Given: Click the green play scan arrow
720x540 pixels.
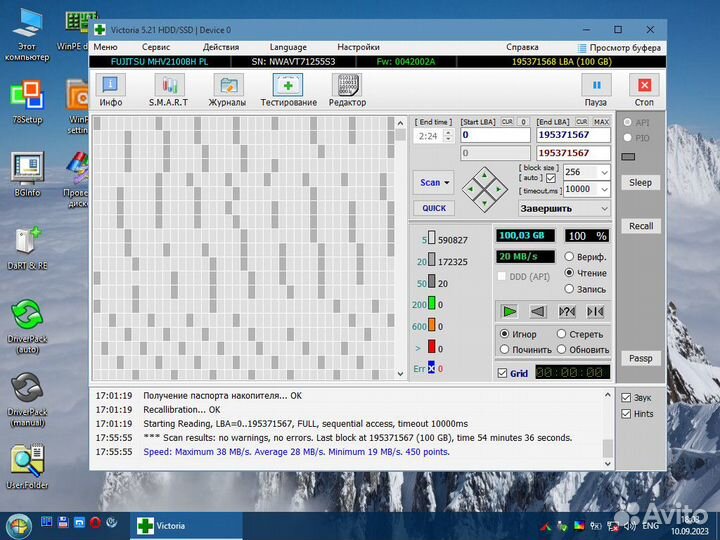Looking at the screenshot, I should [510, 311].
